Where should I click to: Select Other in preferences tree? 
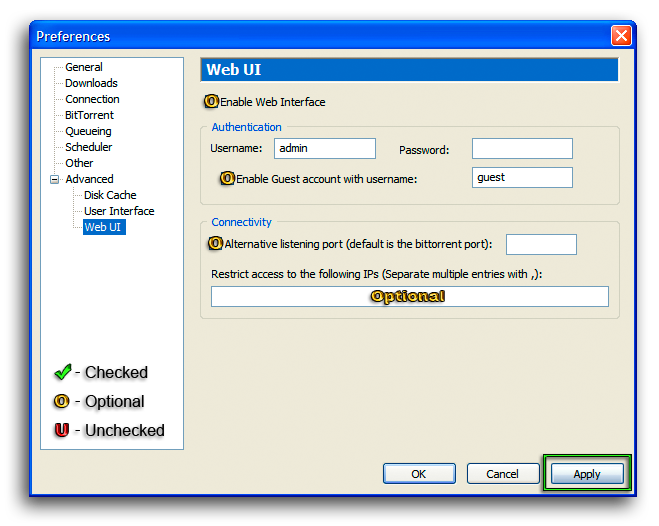pyautogui.click(x=79, y=163)
